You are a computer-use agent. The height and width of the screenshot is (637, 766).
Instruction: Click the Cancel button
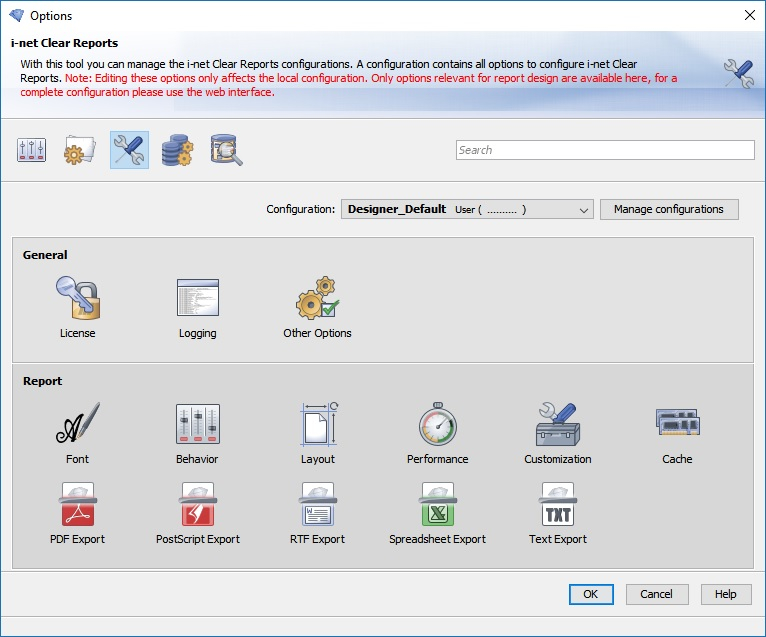[x=657, y=594]
